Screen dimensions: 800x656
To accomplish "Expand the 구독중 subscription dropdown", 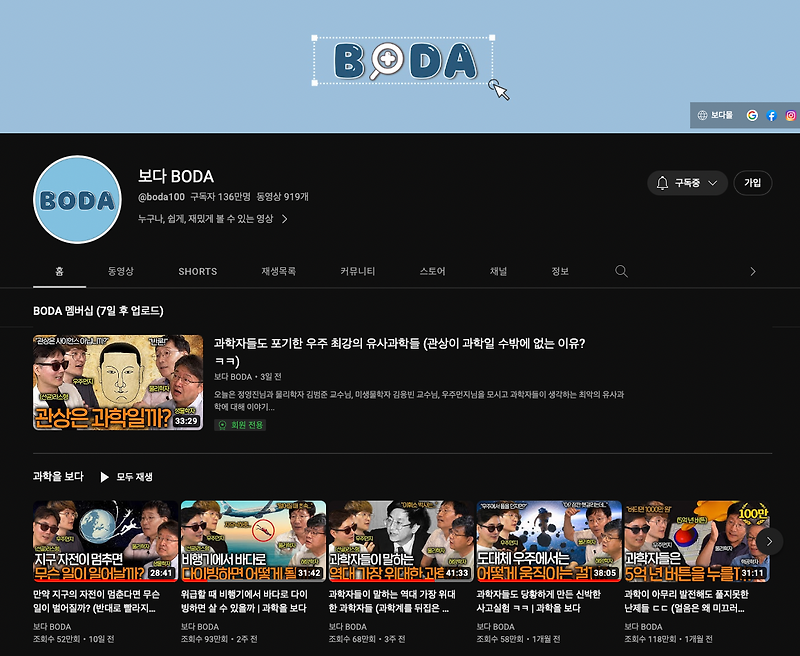I will pos(687,183).
